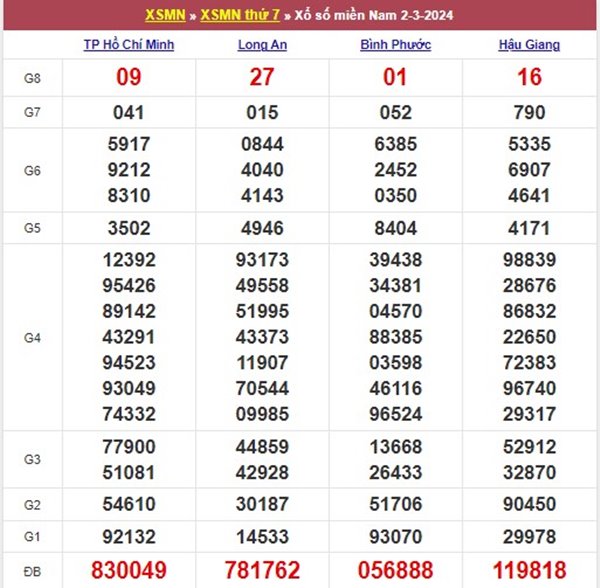The width and height of the screenshot is (600, 588).
Task: Click G4 number 93173
Action: 262,261
